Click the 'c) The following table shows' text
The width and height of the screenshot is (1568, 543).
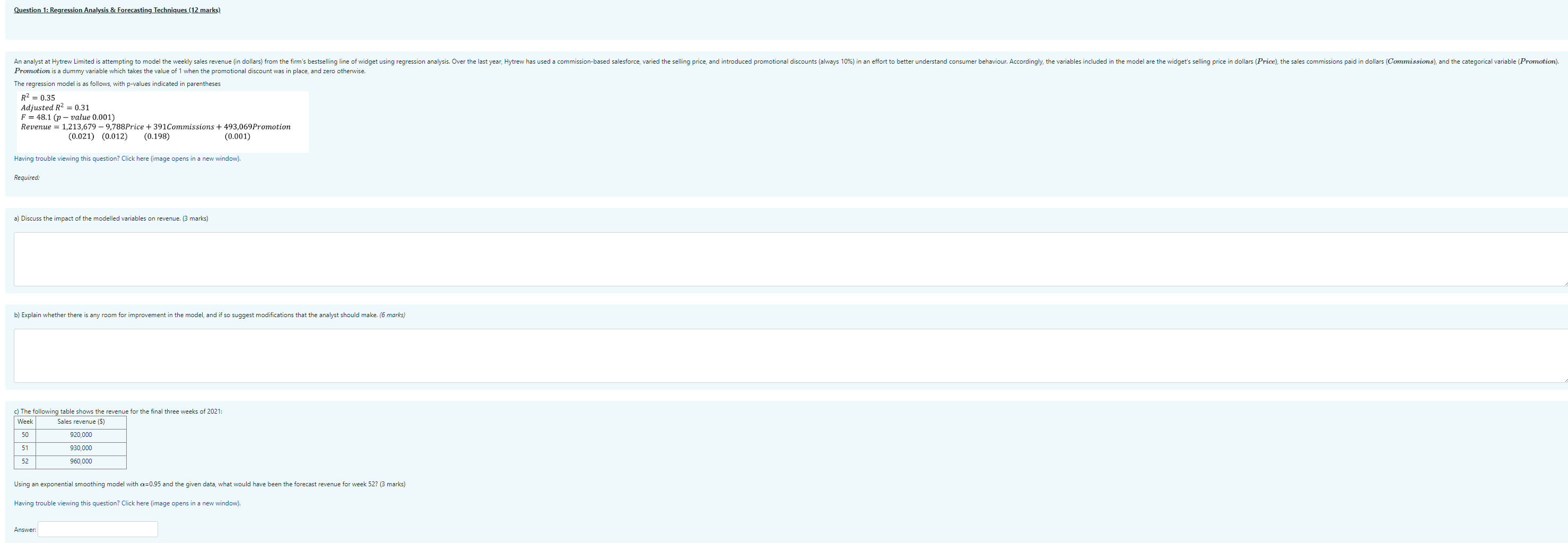(118, 411)
